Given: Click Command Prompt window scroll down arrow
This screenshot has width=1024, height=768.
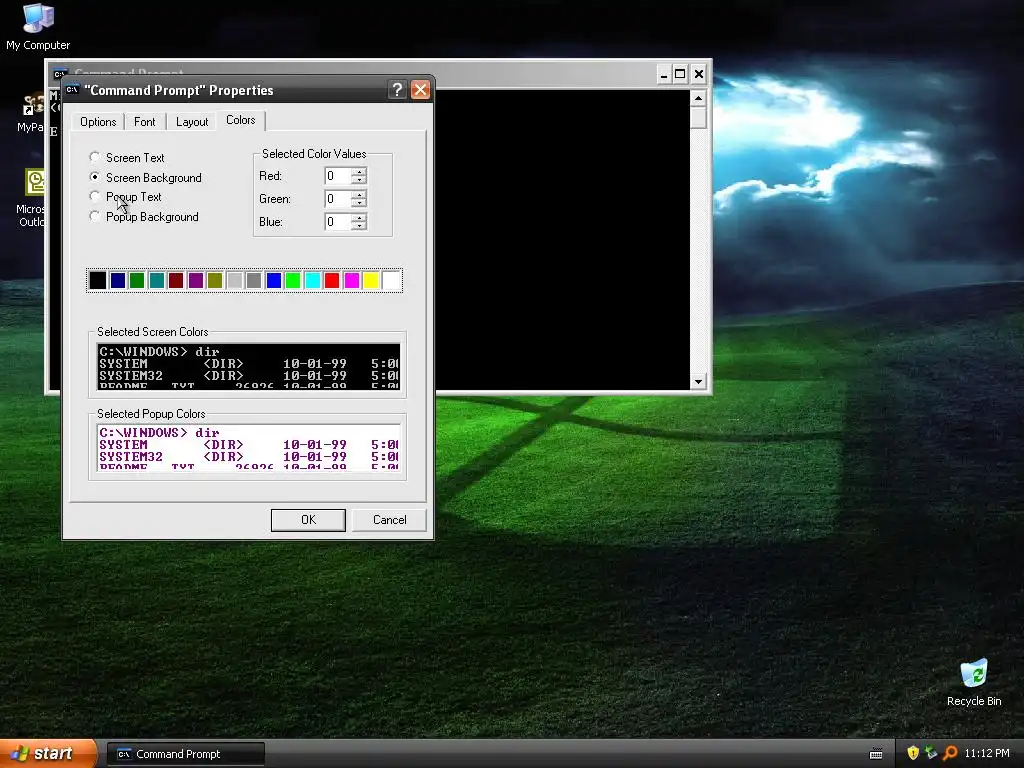Looking at the screenshot, I should [x=698, y=381].
